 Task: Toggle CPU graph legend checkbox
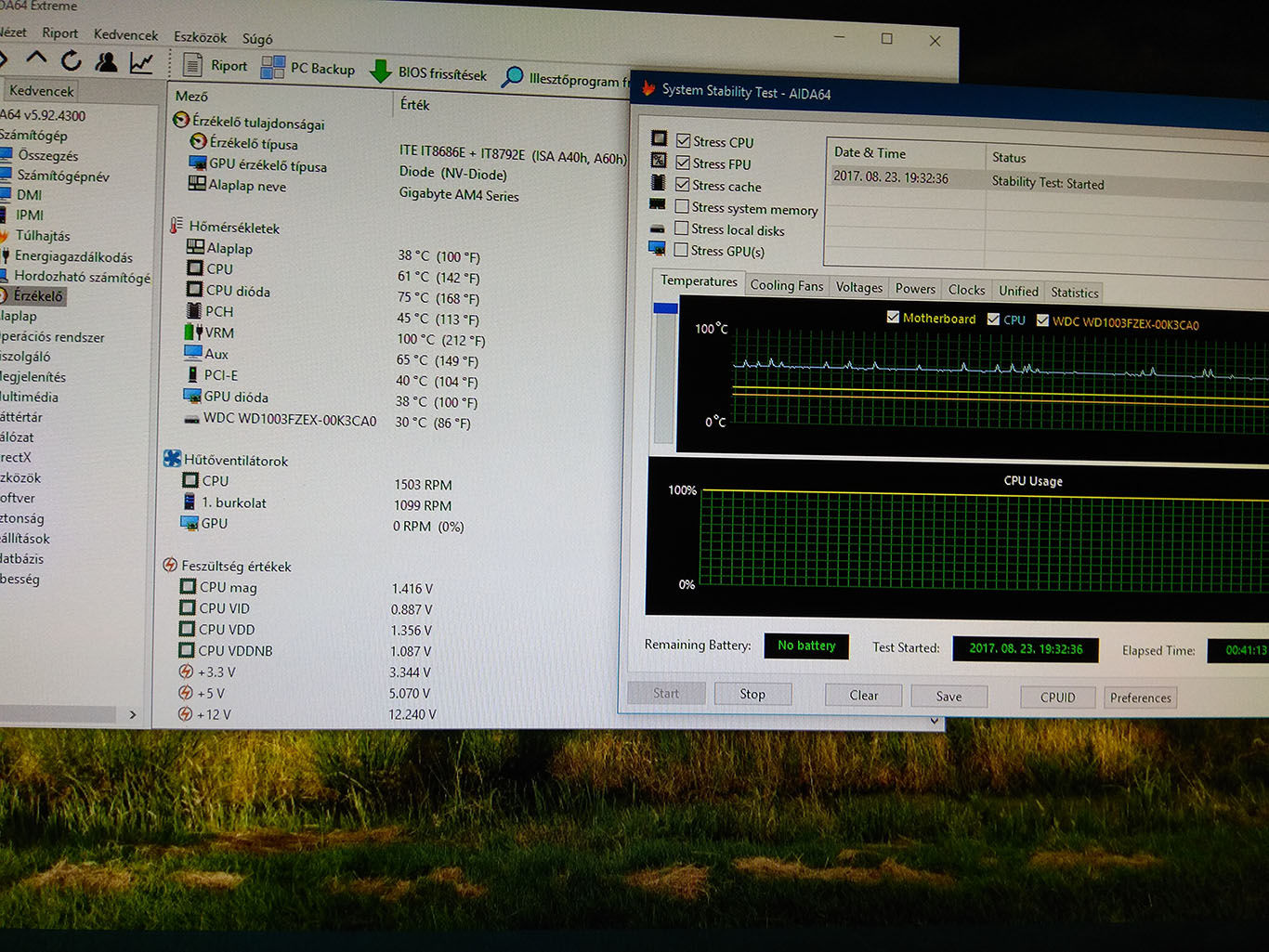pyautogui.click(x=993, y=319)
